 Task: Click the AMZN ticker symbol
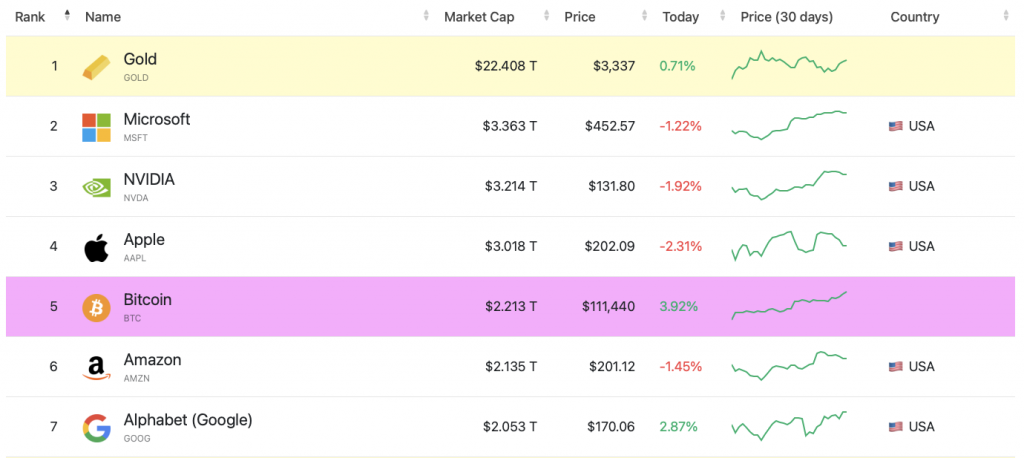136,378
